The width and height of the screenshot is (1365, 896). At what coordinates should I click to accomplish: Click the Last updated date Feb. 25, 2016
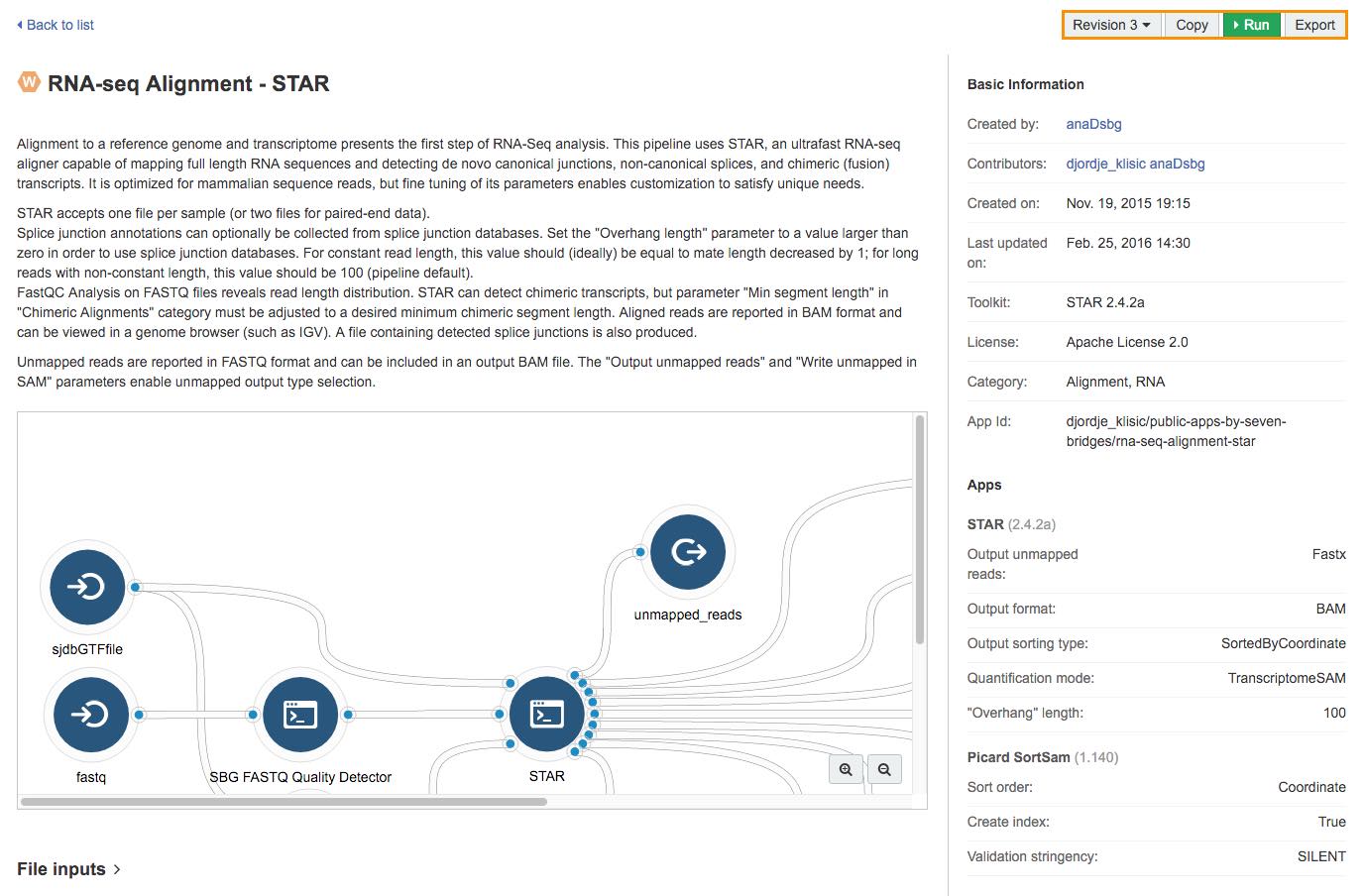(1128, 243)
